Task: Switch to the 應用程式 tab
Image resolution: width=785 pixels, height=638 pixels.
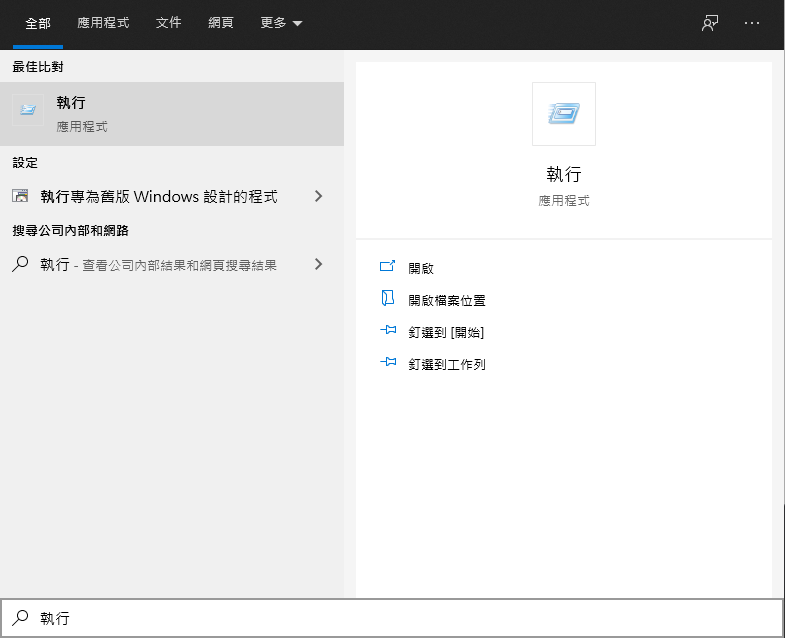Action: pos(103,23)
